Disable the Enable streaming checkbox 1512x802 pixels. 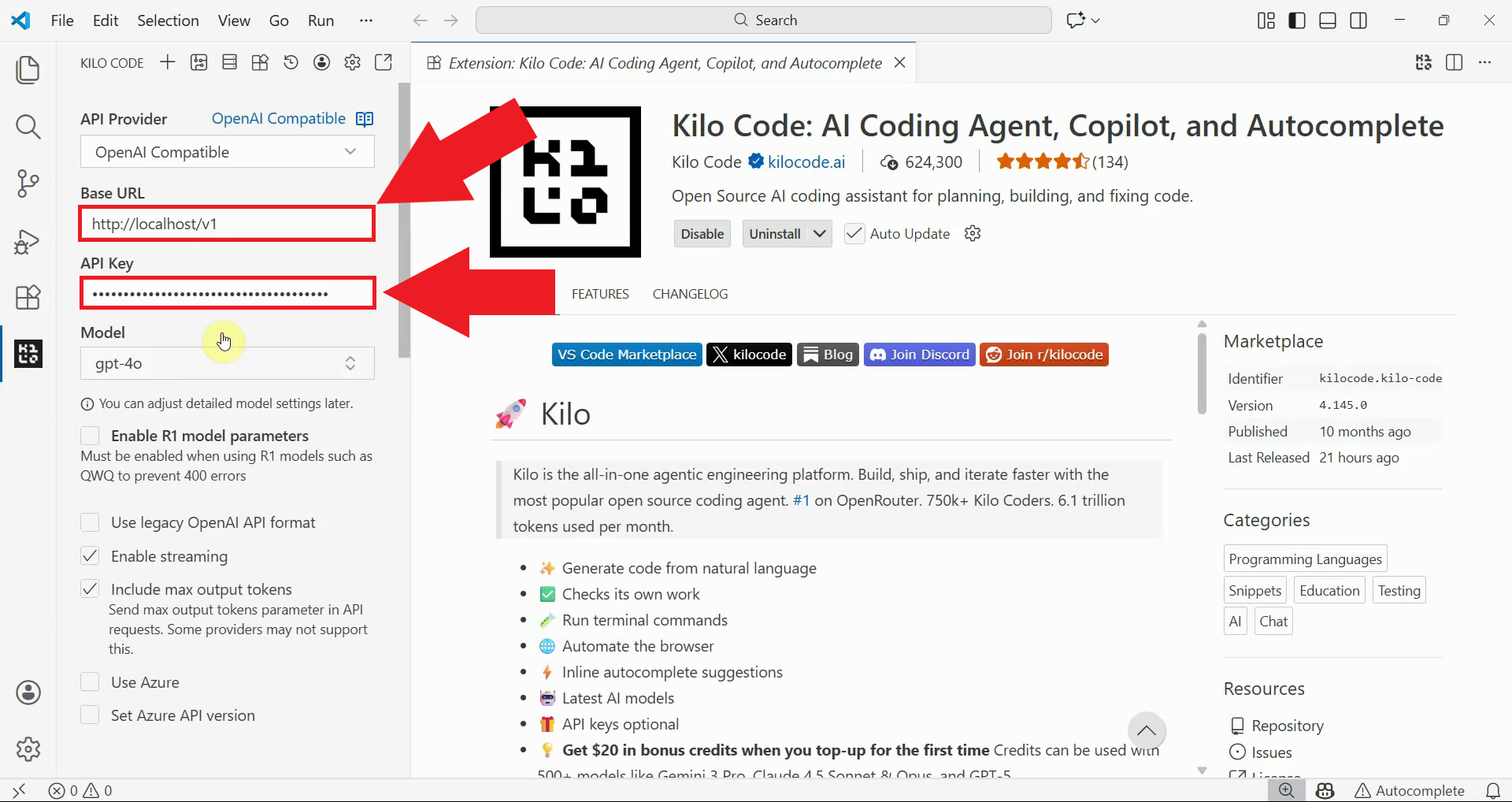point(90,556)
